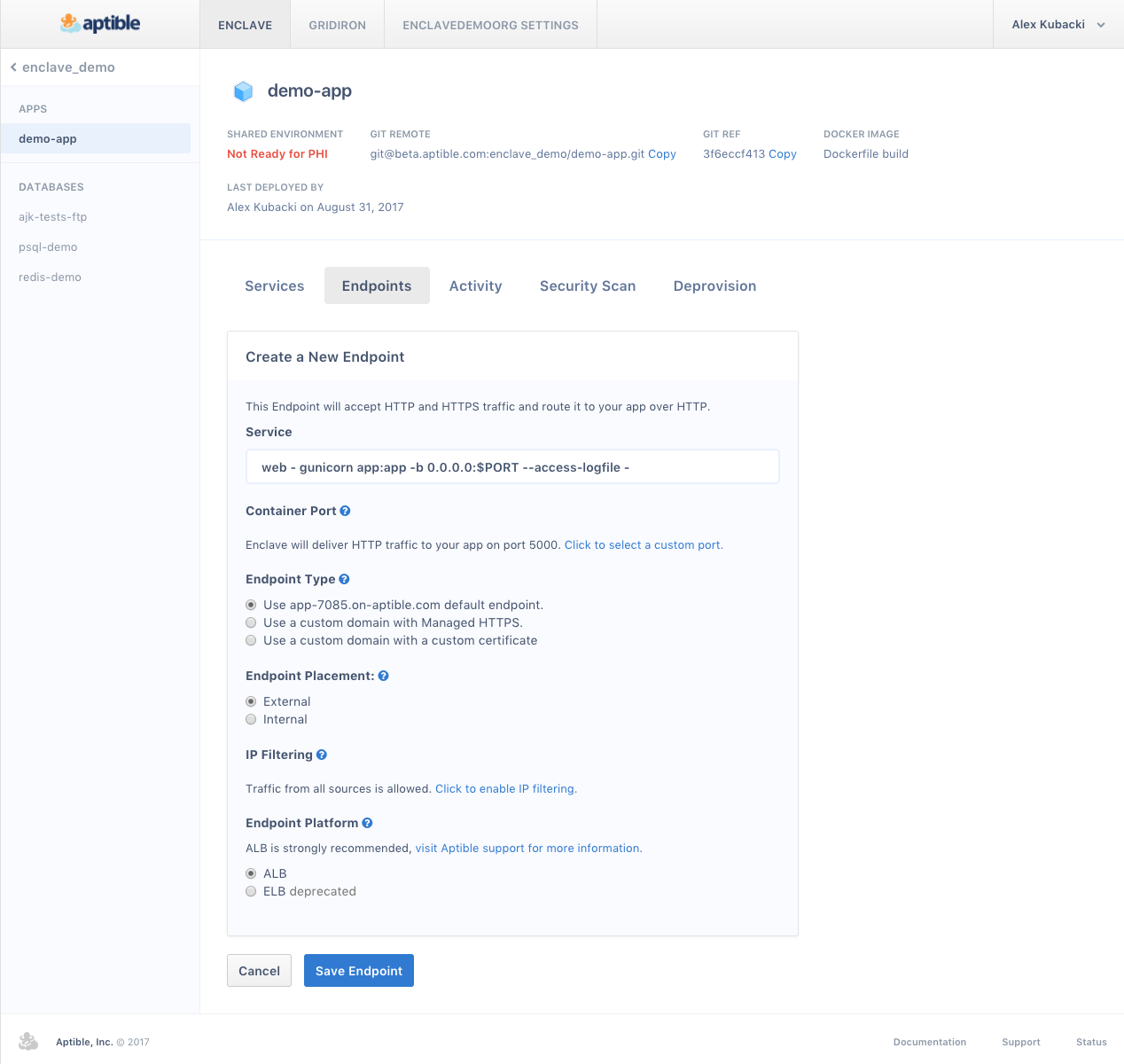This screenshot has width=1124, height=1064.
Task: Switch to the Enclave top tab
Action: pos(245,25)
